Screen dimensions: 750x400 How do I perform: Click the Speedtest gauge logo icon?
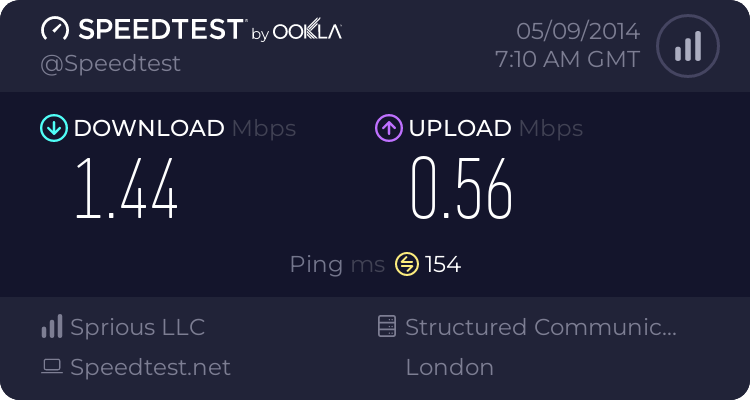55,30
